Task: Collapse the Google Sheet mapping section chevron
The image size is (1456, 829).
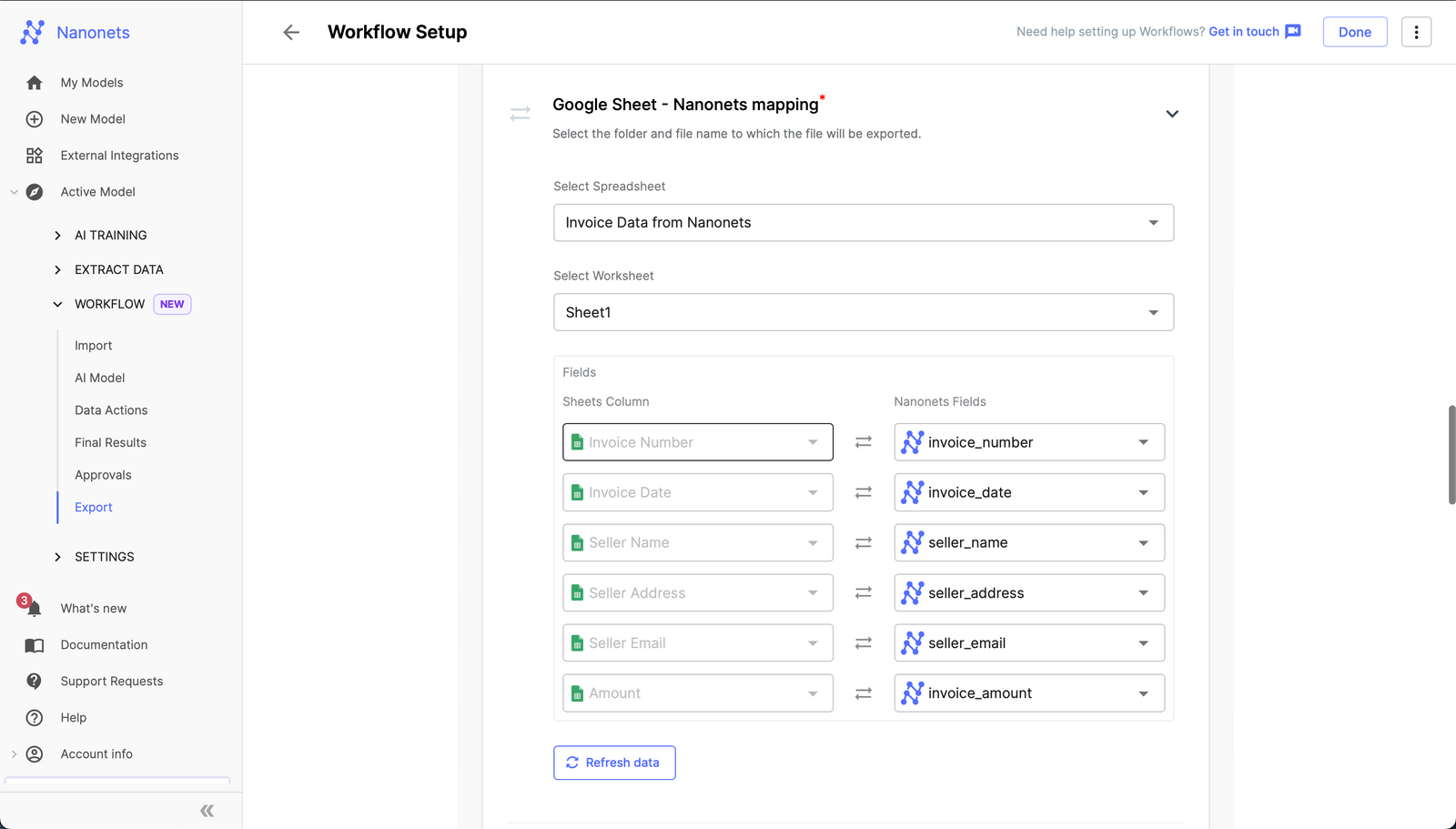Action: pos(1172,114)
